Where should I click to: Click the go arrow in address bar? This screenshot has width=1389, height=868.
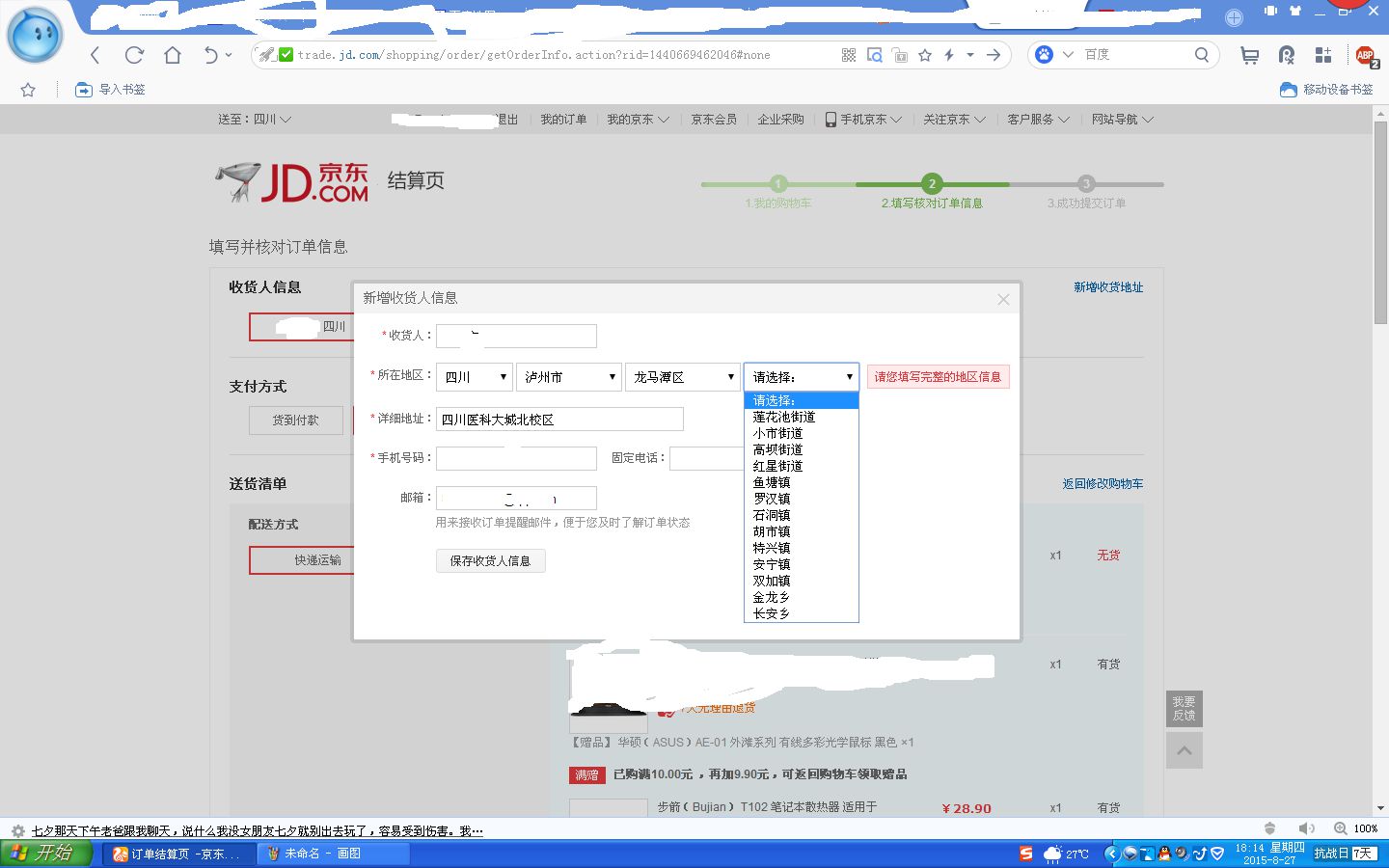click(x=994, y=55)
